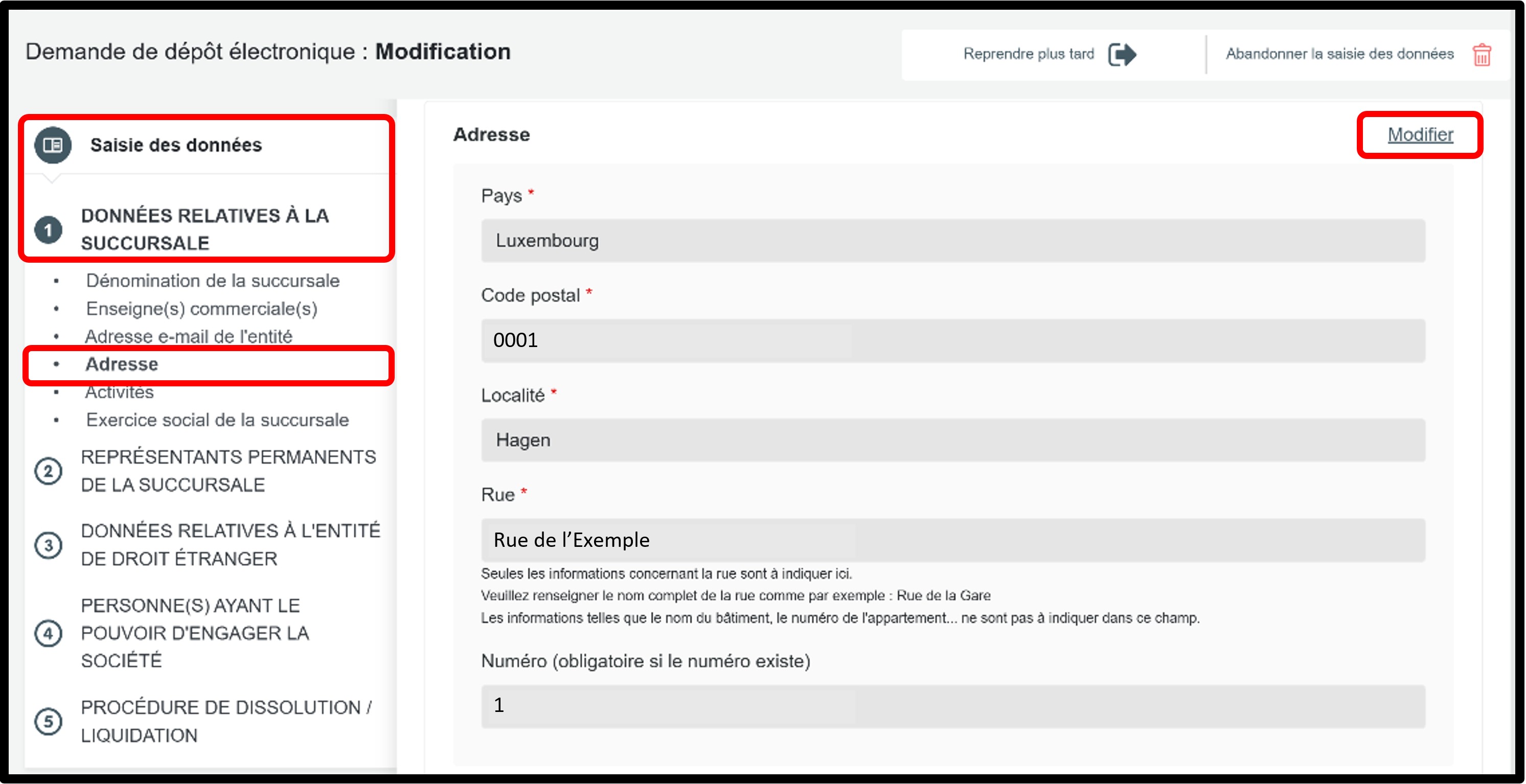Click the Saisie des données form icon
This screenshot has height=784, width=1526.
tap(53, 145)
